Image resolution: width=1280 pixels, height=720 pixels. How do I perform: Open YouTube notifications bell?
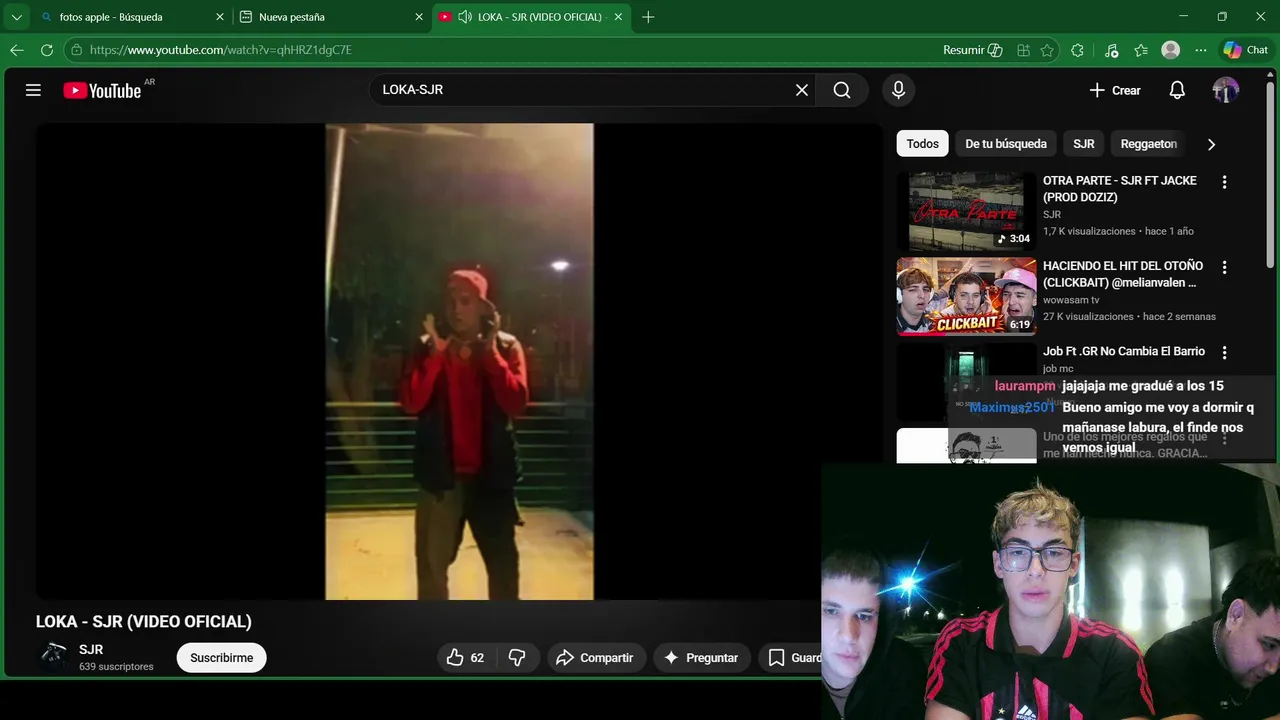(1177, 90)
